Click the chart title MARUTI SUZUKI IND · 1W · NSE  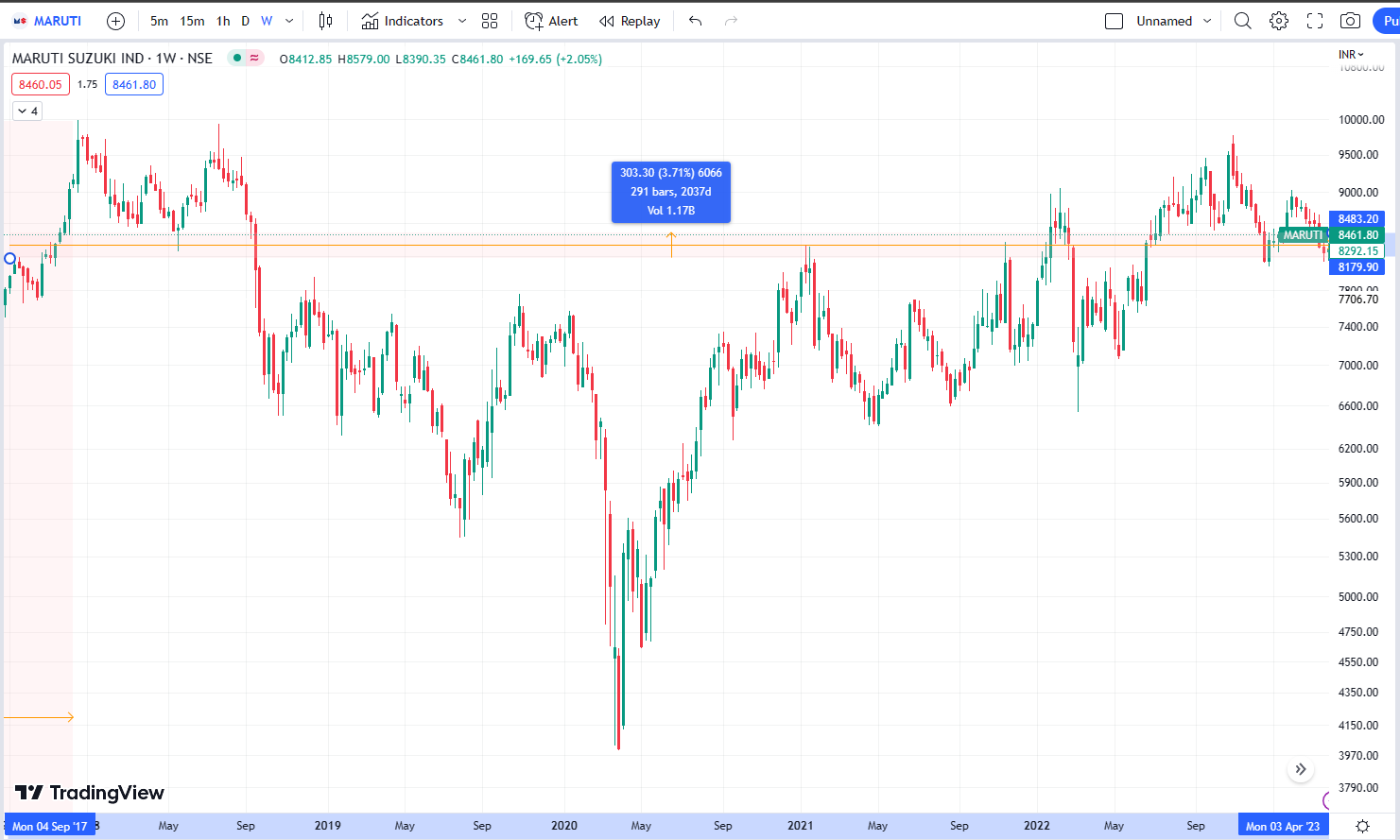(112, 59)
